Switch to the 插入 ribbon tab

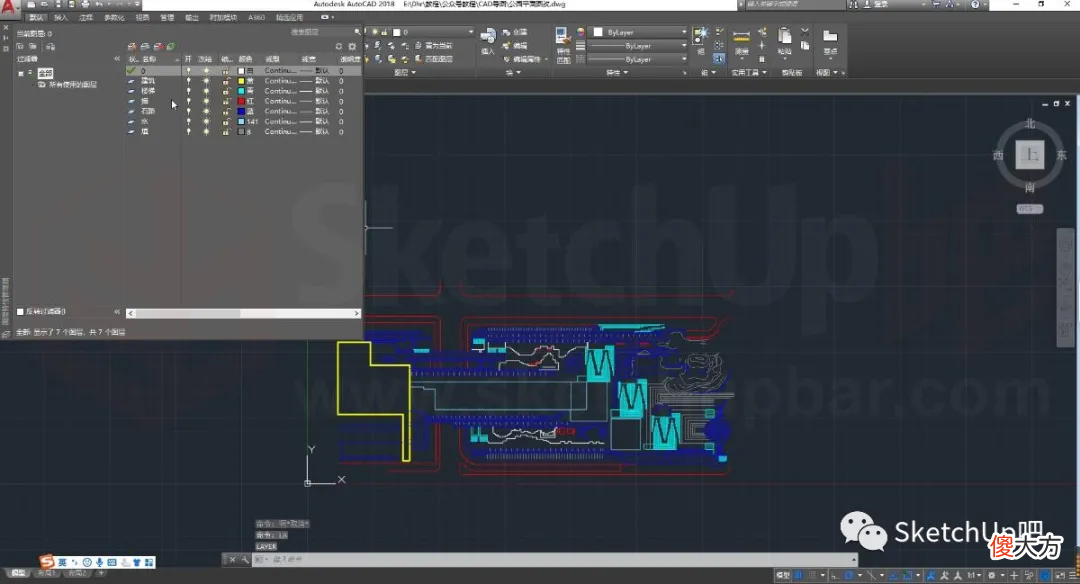61,17
